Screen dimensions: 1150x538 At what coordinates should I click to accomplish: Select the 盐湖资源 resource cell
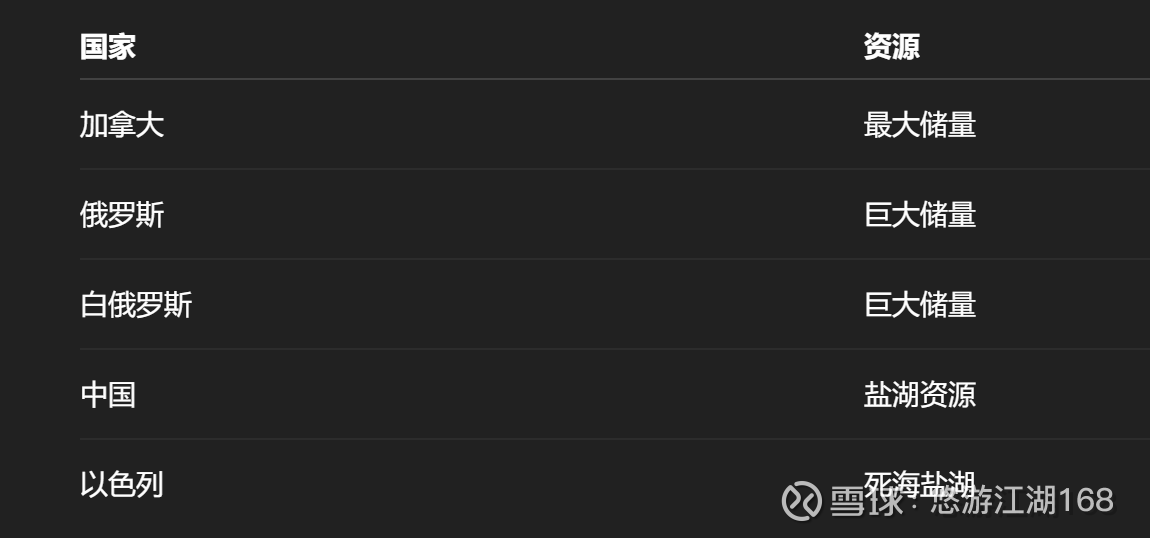919,395
